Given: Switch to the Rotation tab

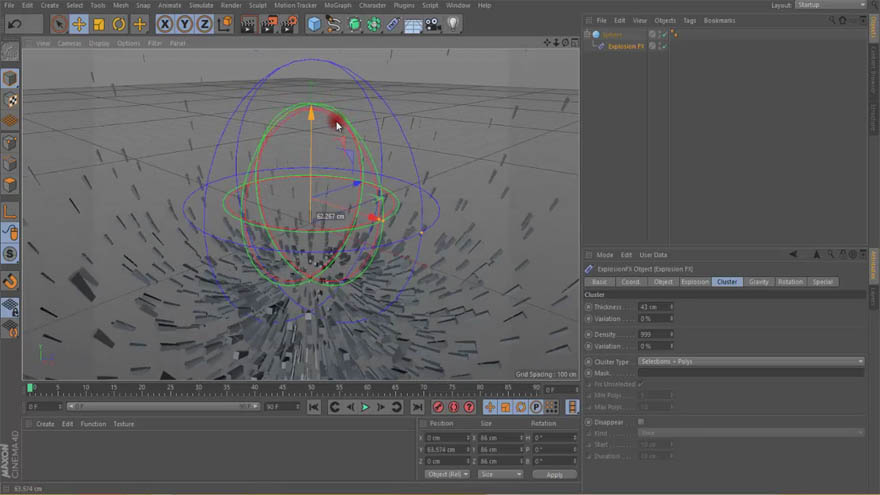Looking at the screenshot, I should coord(790,282).
